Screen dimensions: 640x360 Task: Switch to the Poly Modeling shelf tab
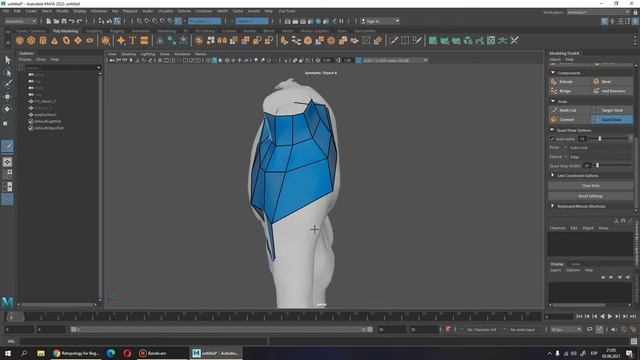click(65, 31)
